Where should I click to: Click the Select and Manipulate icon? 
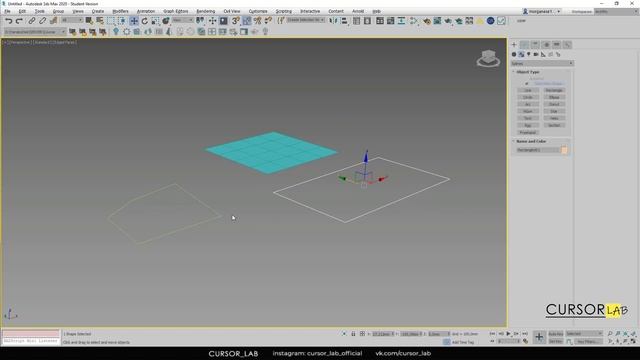coord(213,20)
